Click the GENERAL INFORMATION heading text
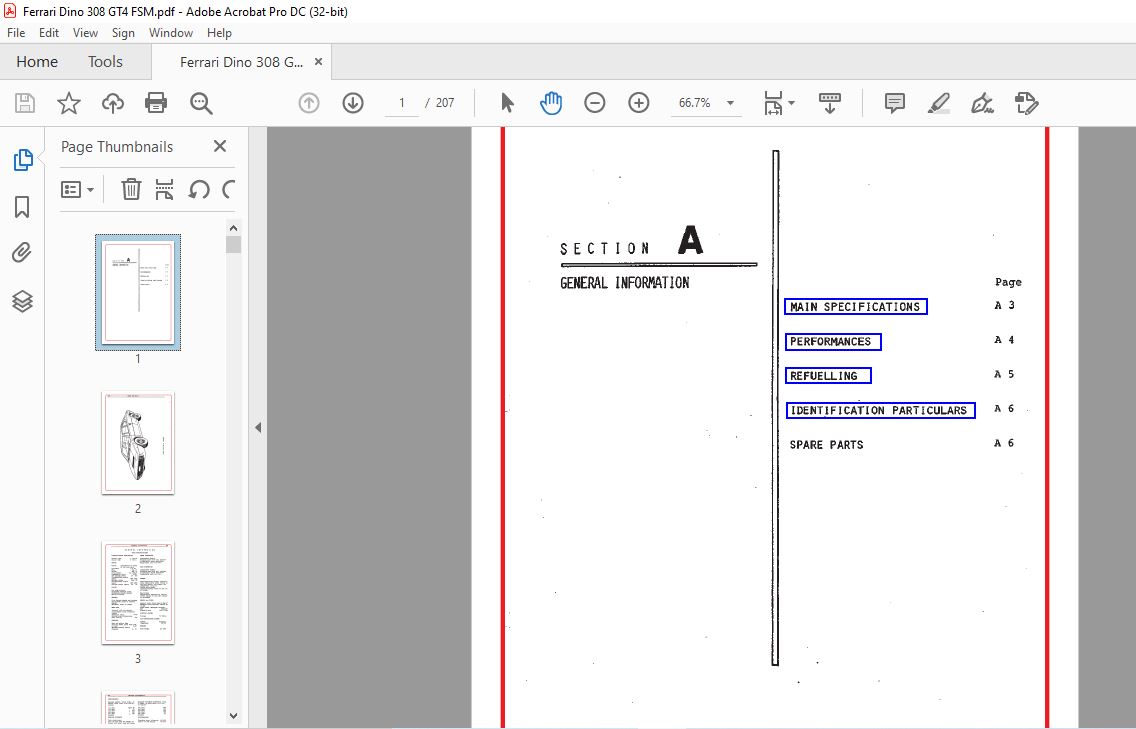Screen dimensions: 1136x729 click(625, 283)
